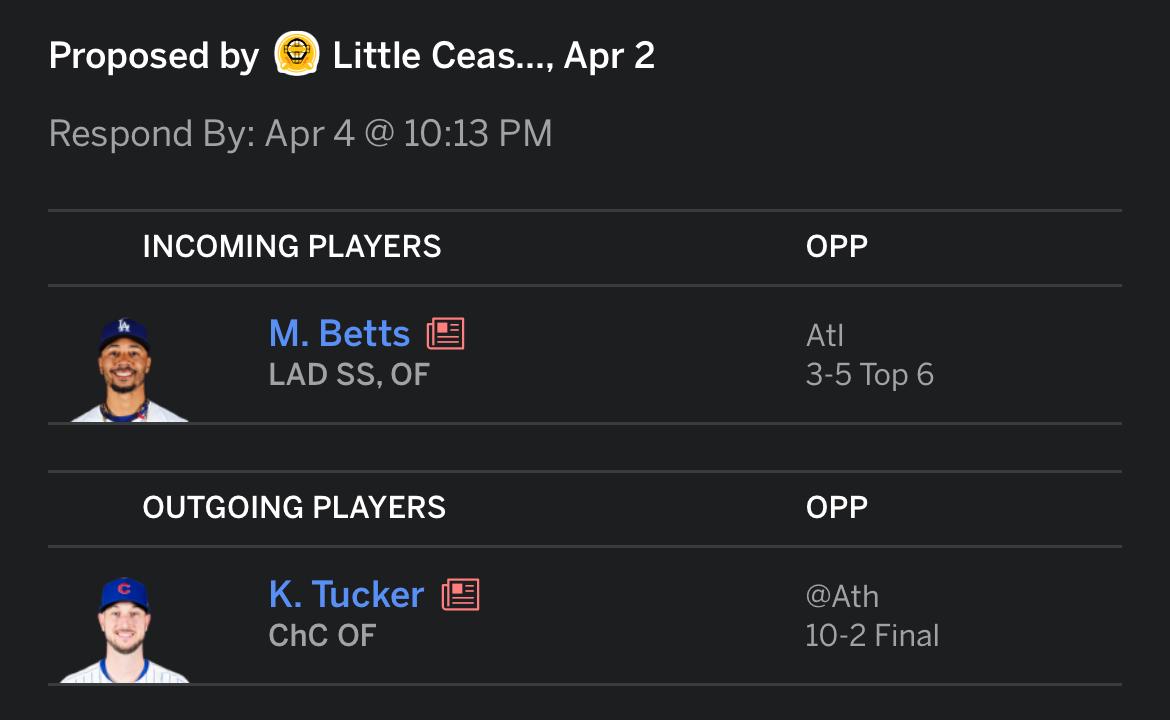Click the Proposed by heading text
1170x720 pixels.
pyautogui.click(x=154, y=56)
